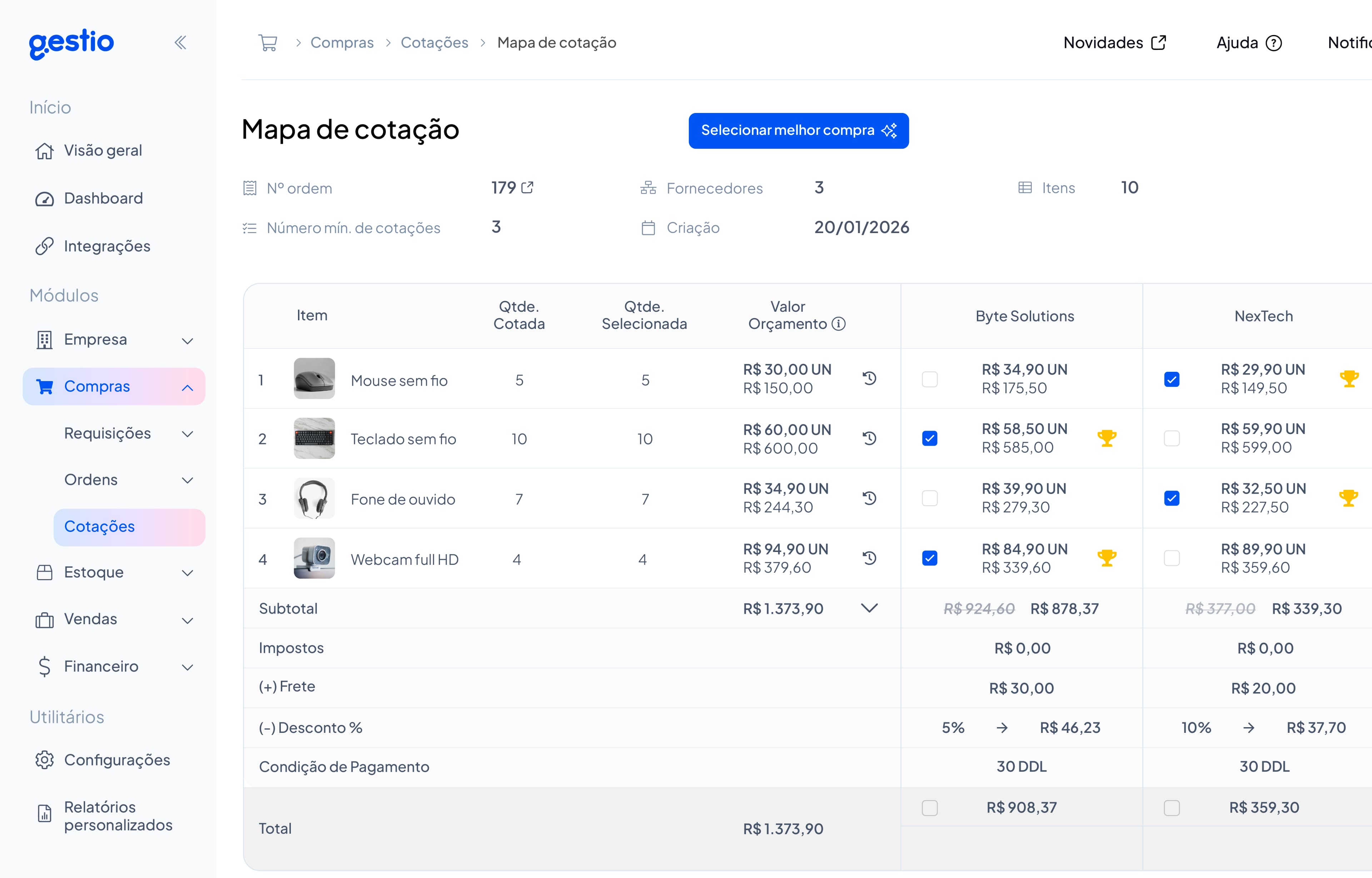Click the Selecionar melhor compra button
This screenshot has width=1372, height=878.
(798, 130)
